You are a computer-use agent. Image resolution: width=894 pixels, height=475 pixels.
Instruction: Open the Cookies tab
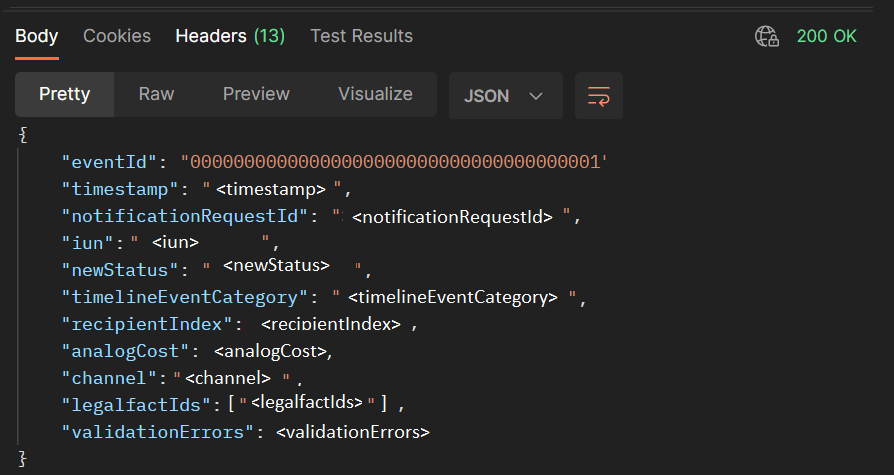(x=117, y=36)
